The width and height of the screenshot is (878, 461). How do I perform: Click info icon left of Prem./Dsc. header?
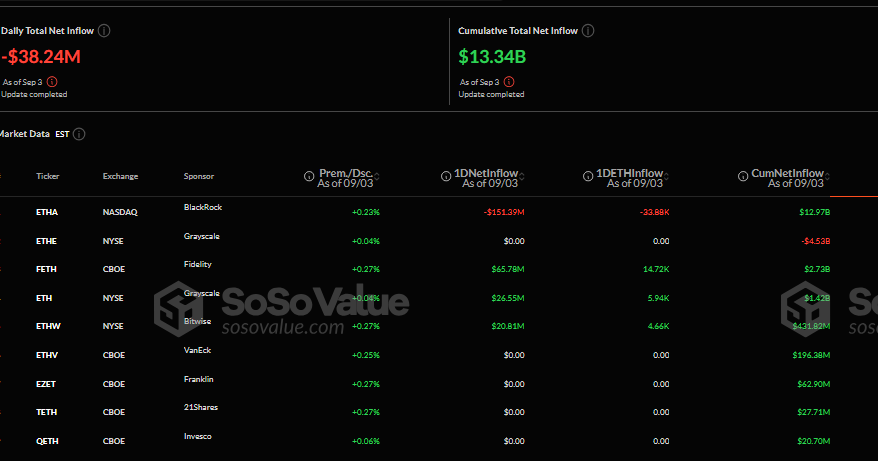[x=308, y=176]
